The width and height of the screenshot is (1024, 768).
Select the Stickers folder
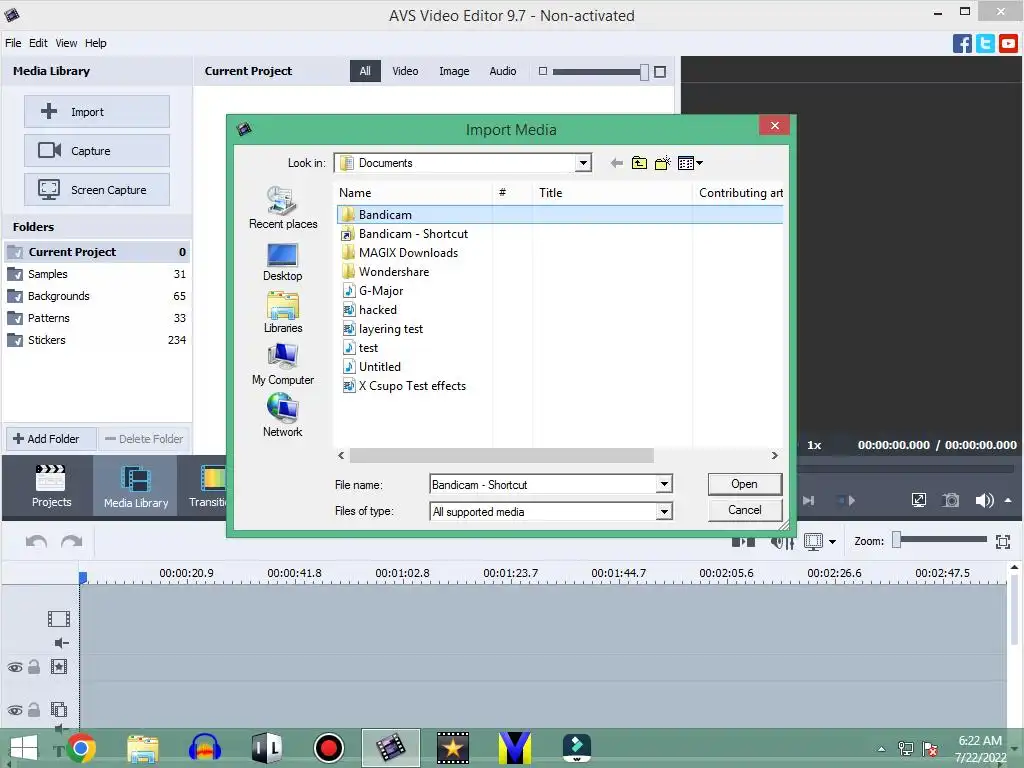point(97,340)
